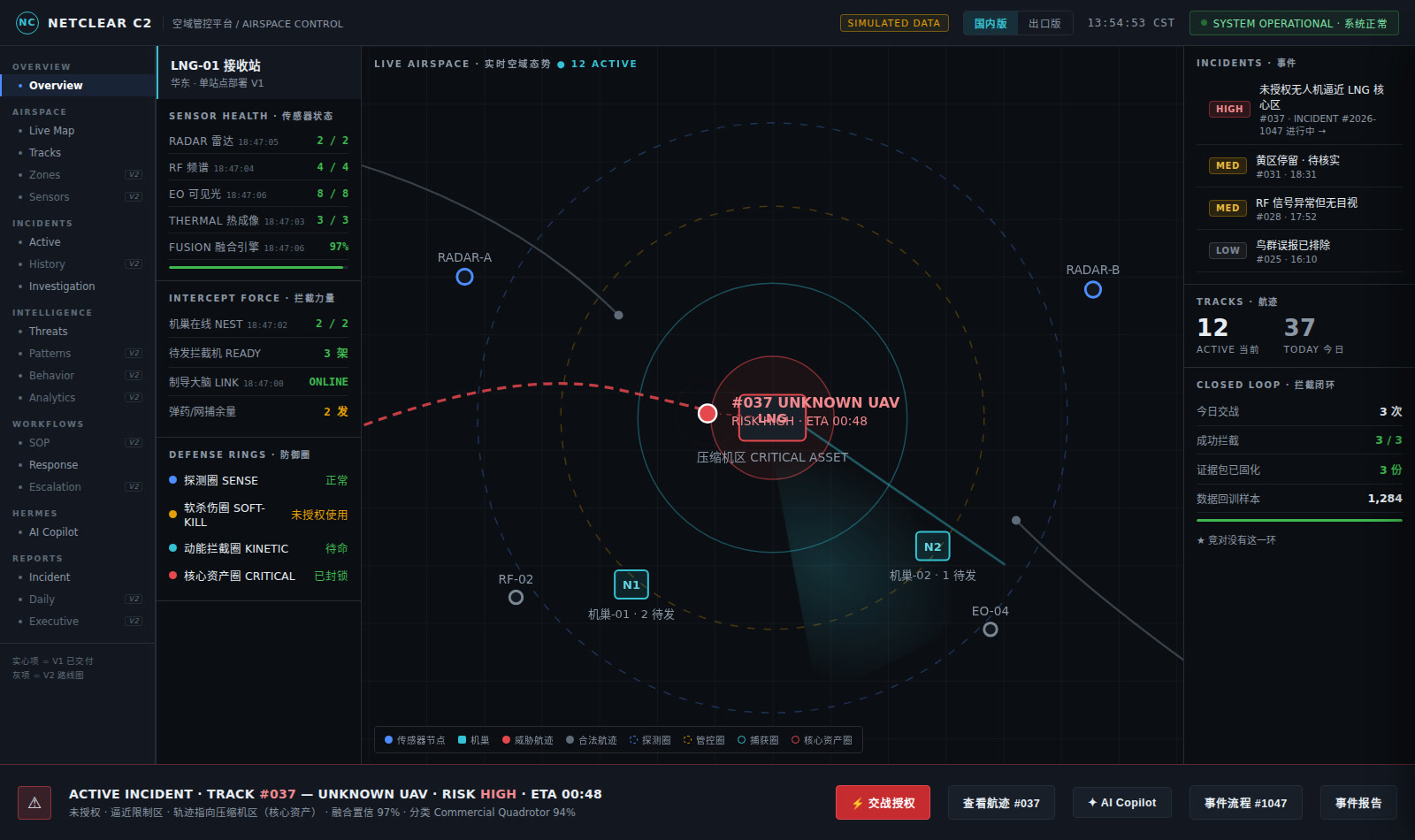Viewport: 1415px width, 840px height.
Task: Click the SYSTEM OPERATIONAL status badge
Action: click(x=1294, y=23)
